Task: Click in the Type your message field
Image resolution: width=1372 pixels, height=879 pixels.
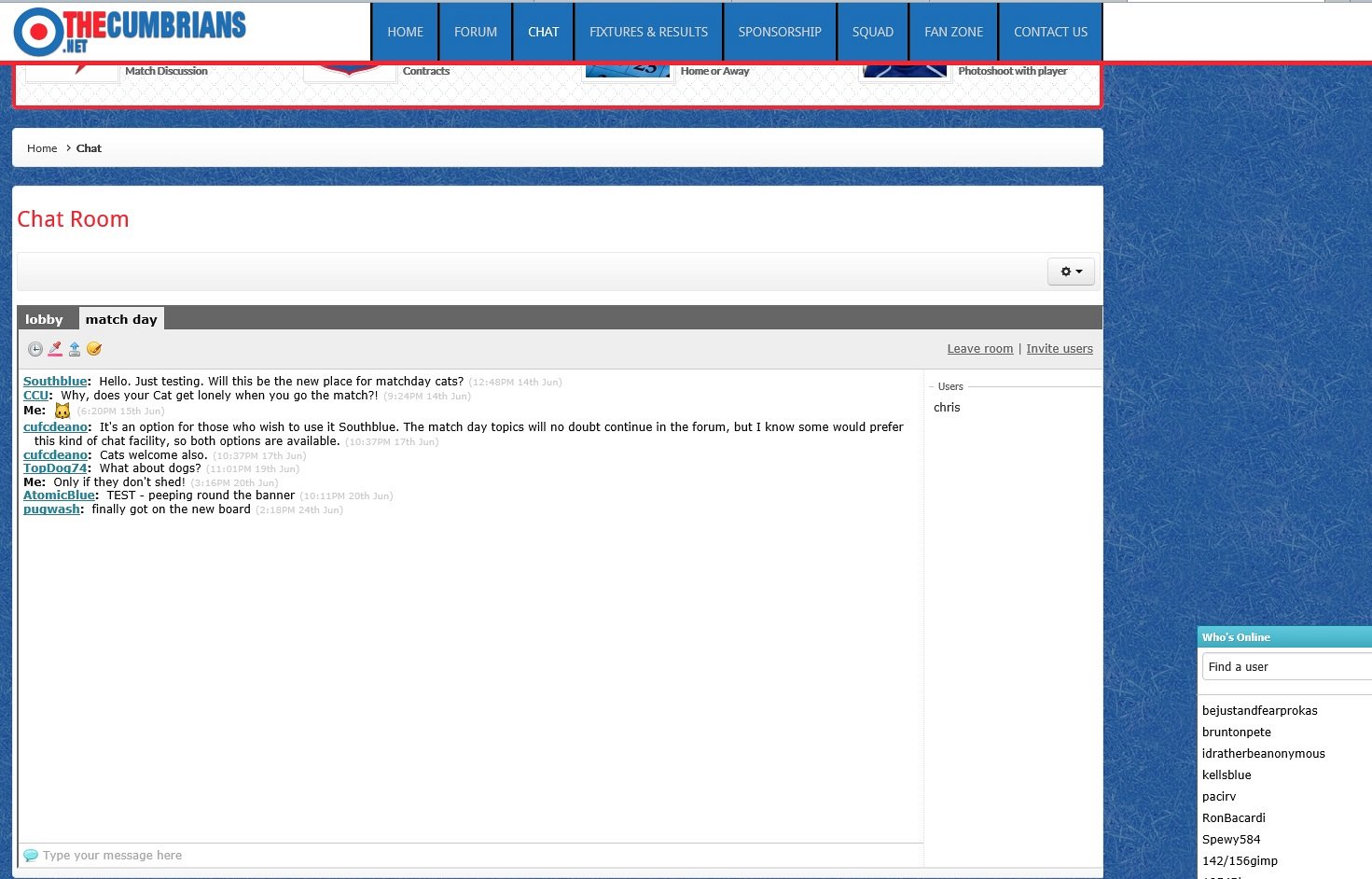Action: coord(466,856)
